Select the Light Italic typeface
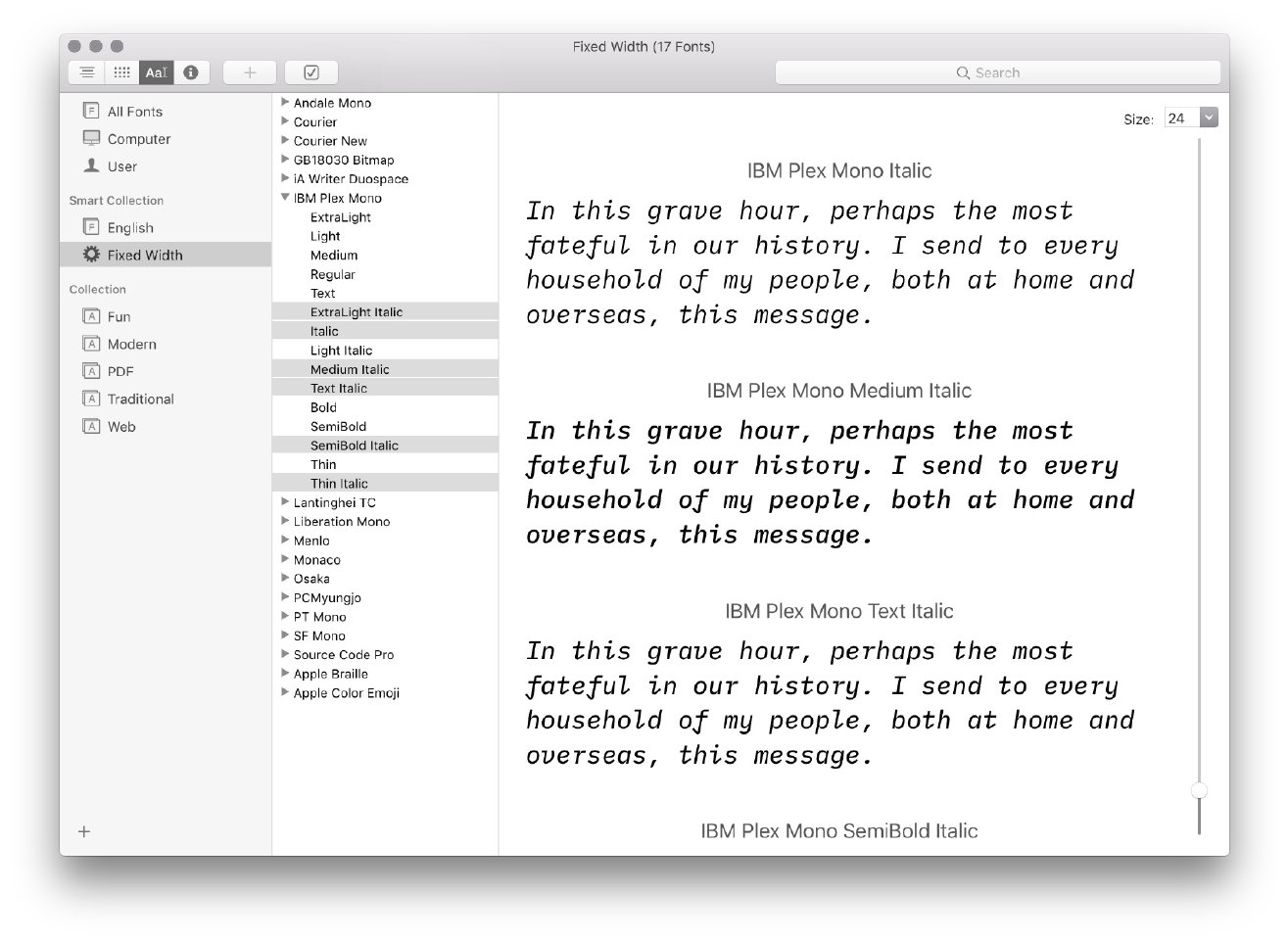Viewport: 1288px width, 940px height. click(x=341, y=351)
